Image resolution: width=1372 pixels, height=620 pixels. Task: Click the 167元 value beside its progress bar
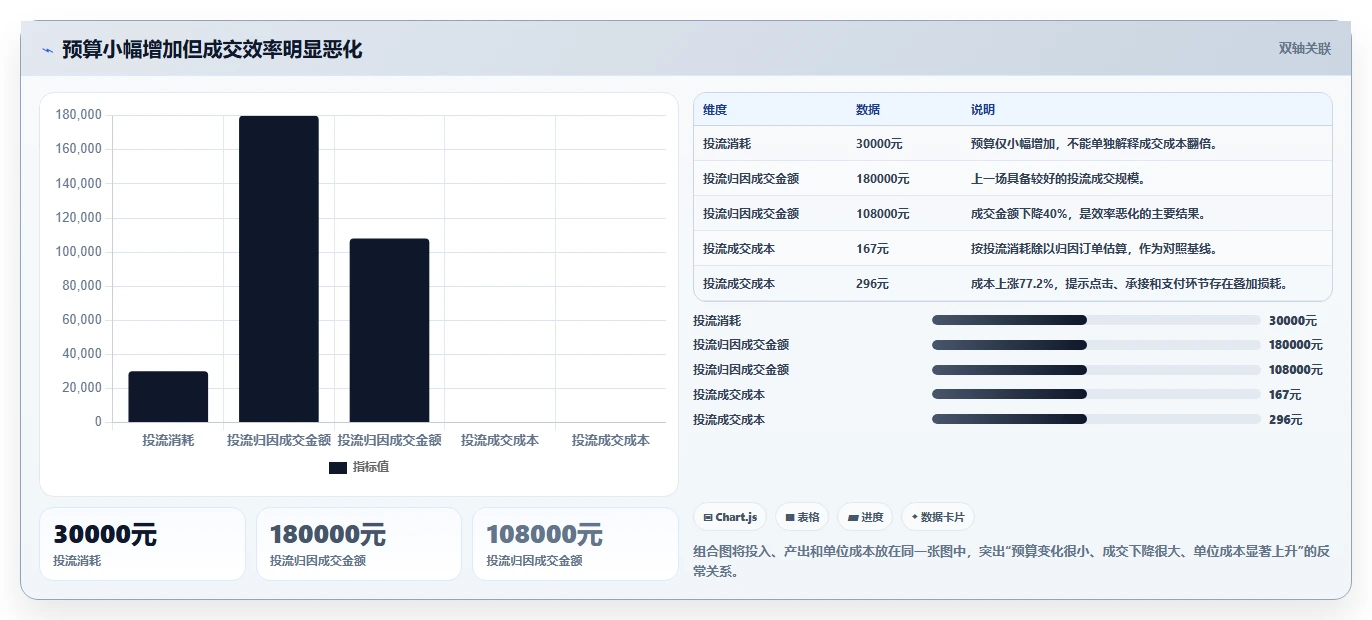click(1285, 395)
